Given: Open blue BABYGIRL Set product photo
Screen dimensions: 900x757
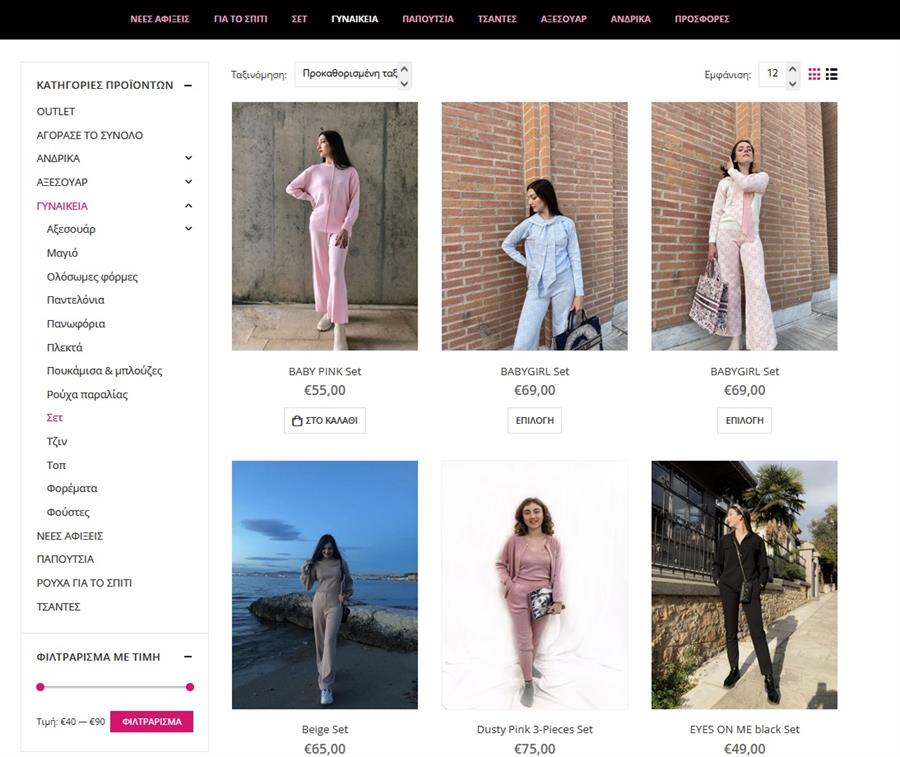Looking at the screenshot, I should click(x=534, y=226).
